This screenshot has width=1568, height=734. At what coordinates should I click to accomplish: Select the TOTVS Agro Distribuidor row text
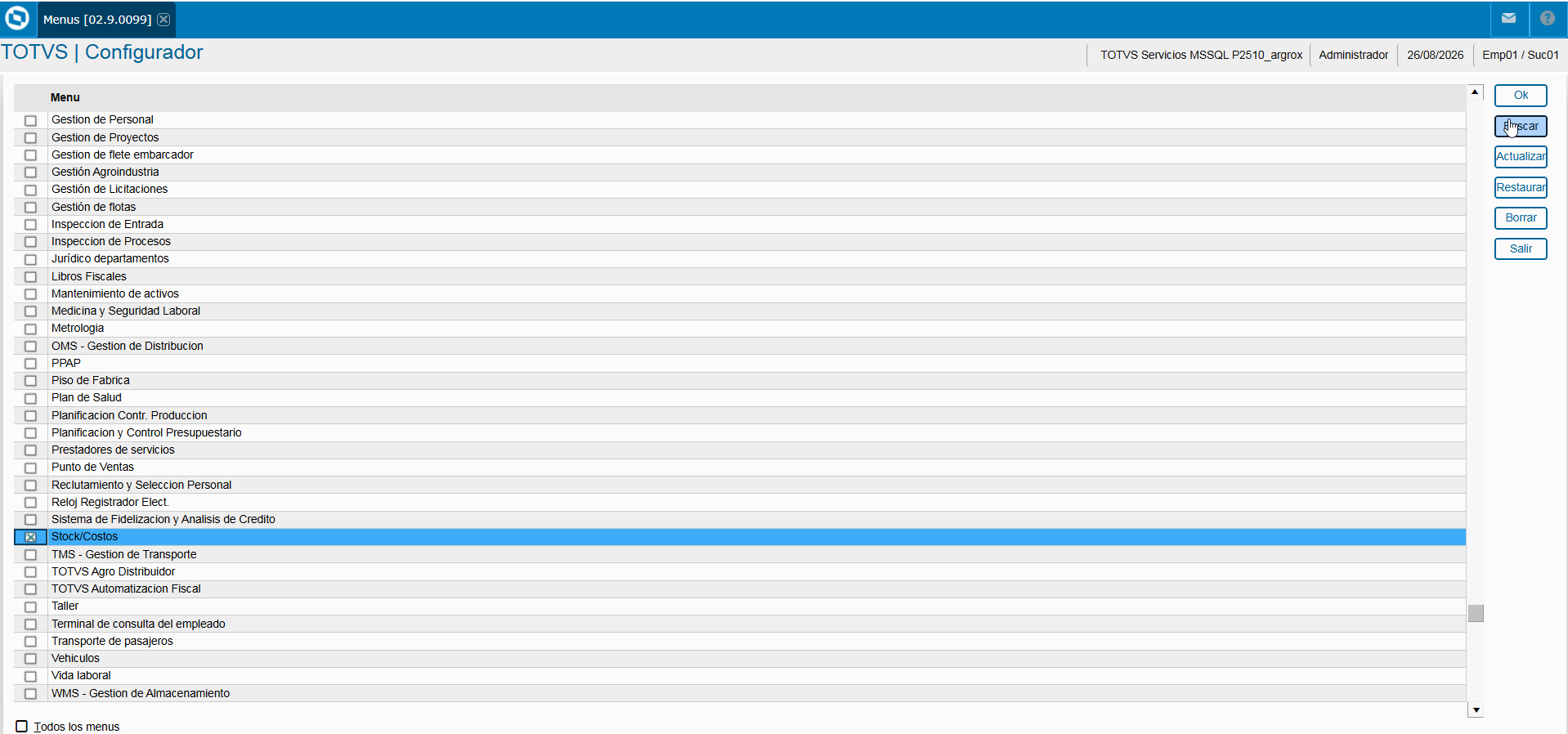point(114,571)
